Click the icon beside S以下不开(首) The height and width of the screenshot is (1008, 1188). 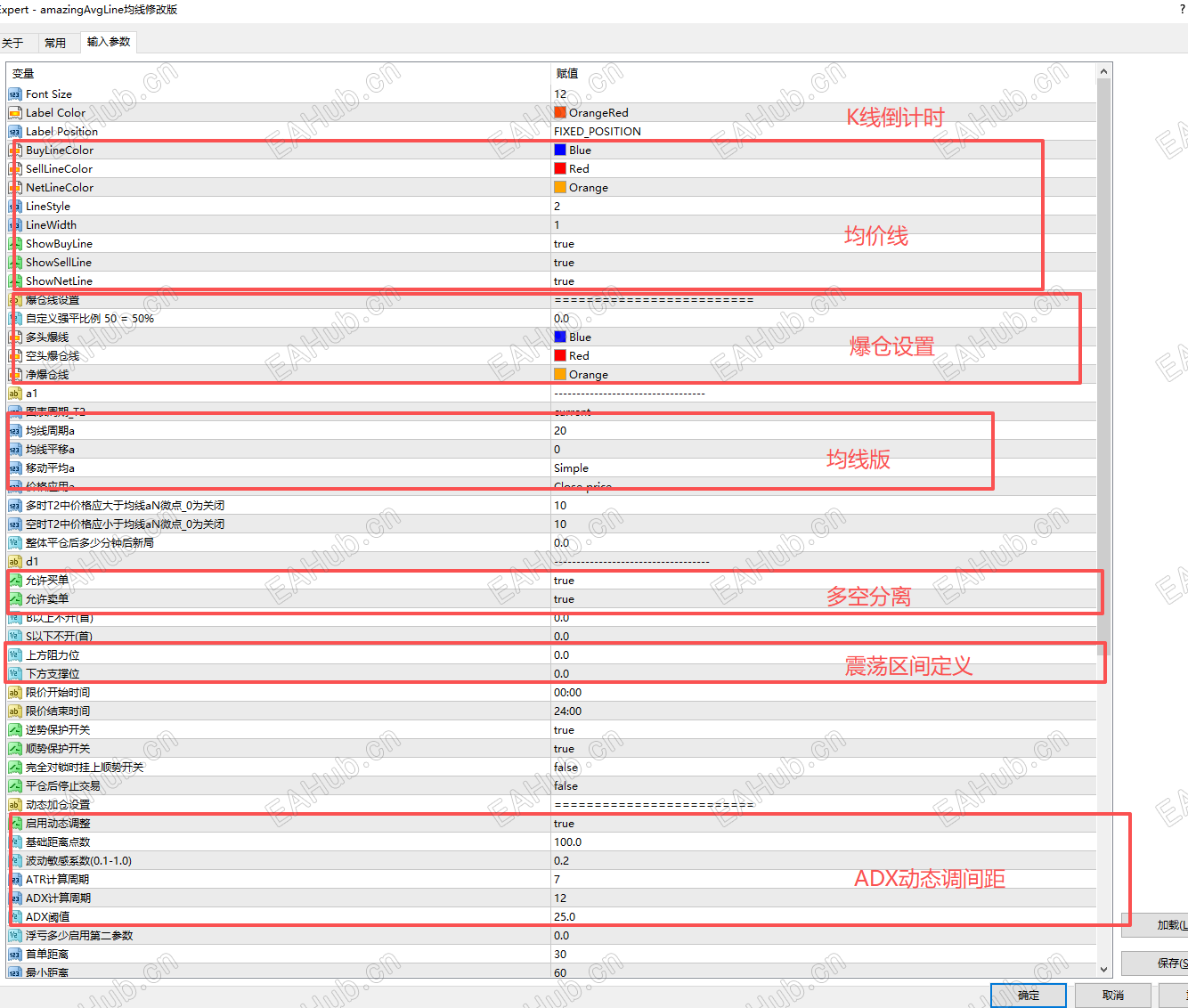(x=15, y=637)
